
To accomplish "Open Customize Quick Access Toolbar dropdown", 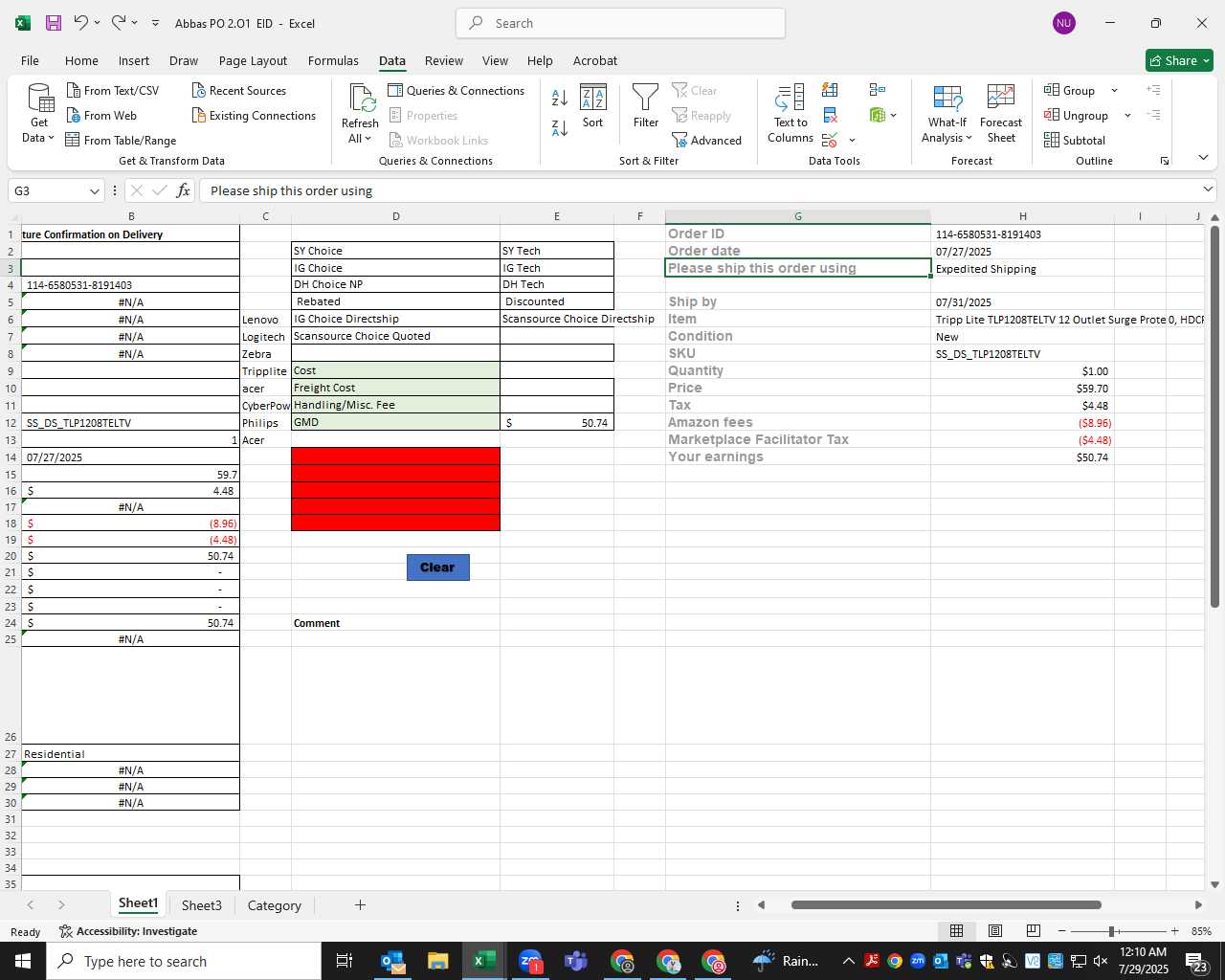I will [155, 23].
